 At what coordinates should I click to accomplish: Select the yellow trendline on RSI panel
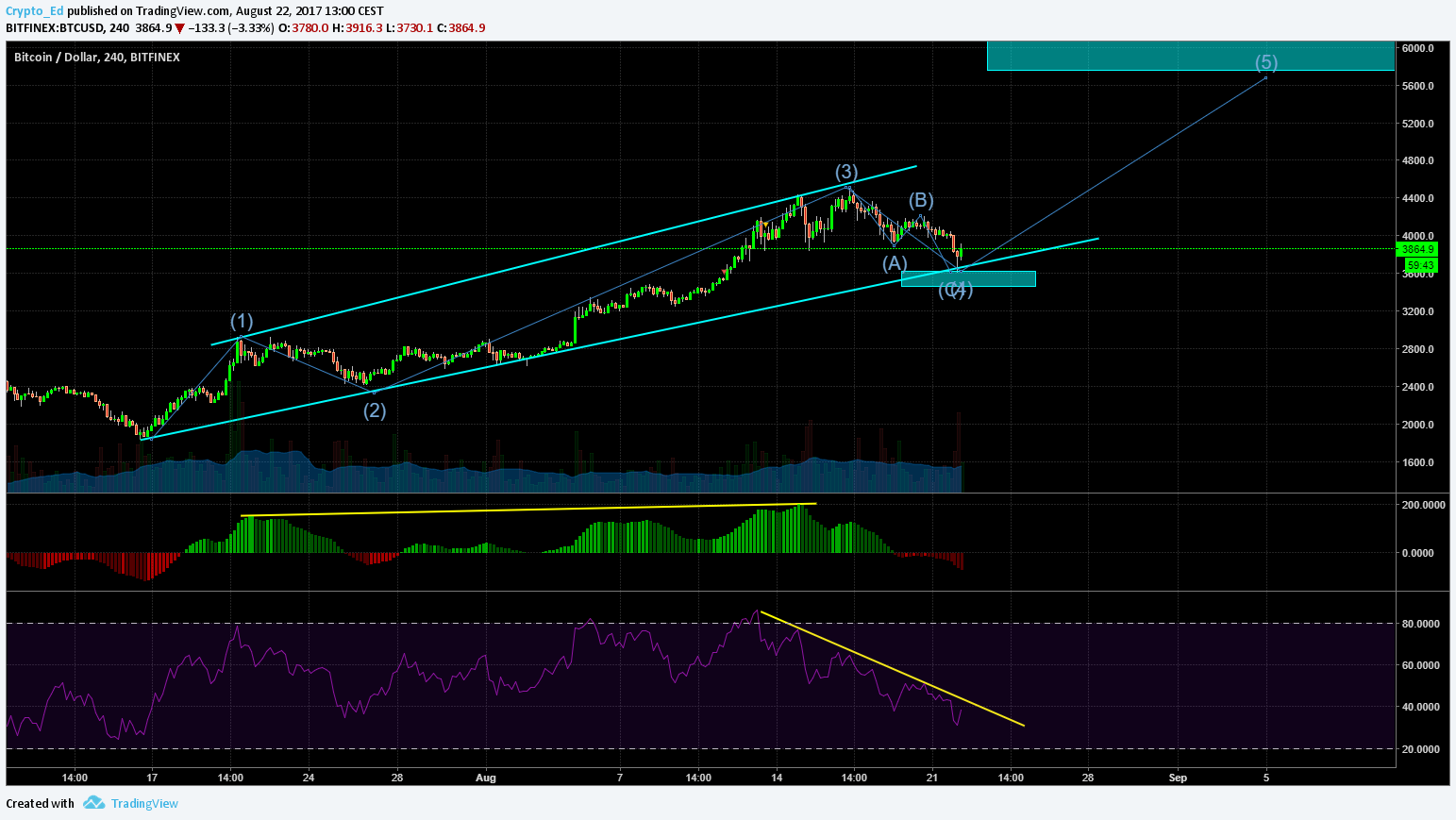click(893, 669)
